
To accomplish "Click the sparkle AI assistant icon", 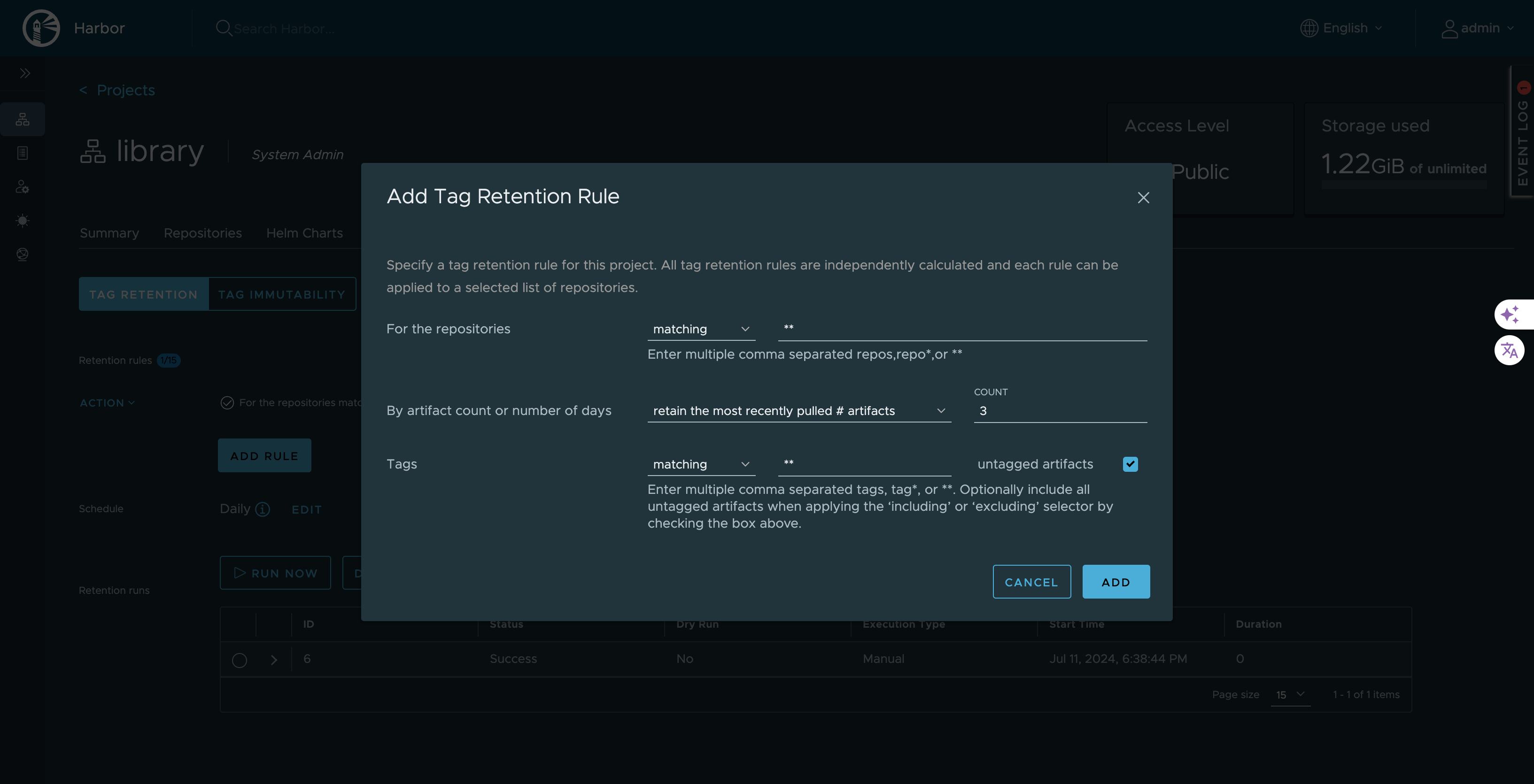I will pyautogui.click(x=1509, y=315).
